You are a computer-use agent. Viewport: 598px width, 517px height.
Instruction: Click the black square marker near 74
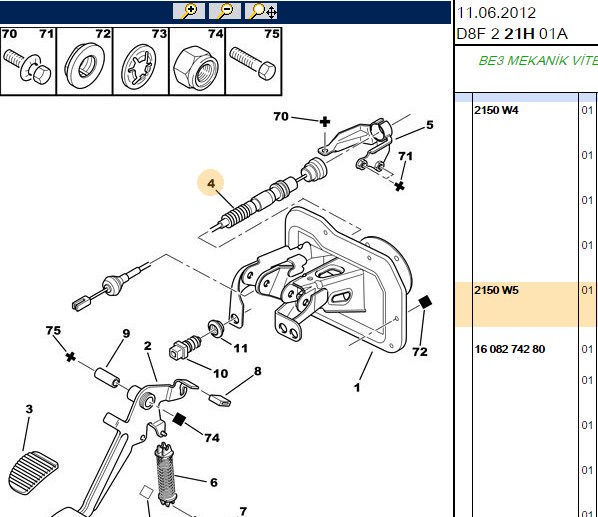tap(178, 419)
